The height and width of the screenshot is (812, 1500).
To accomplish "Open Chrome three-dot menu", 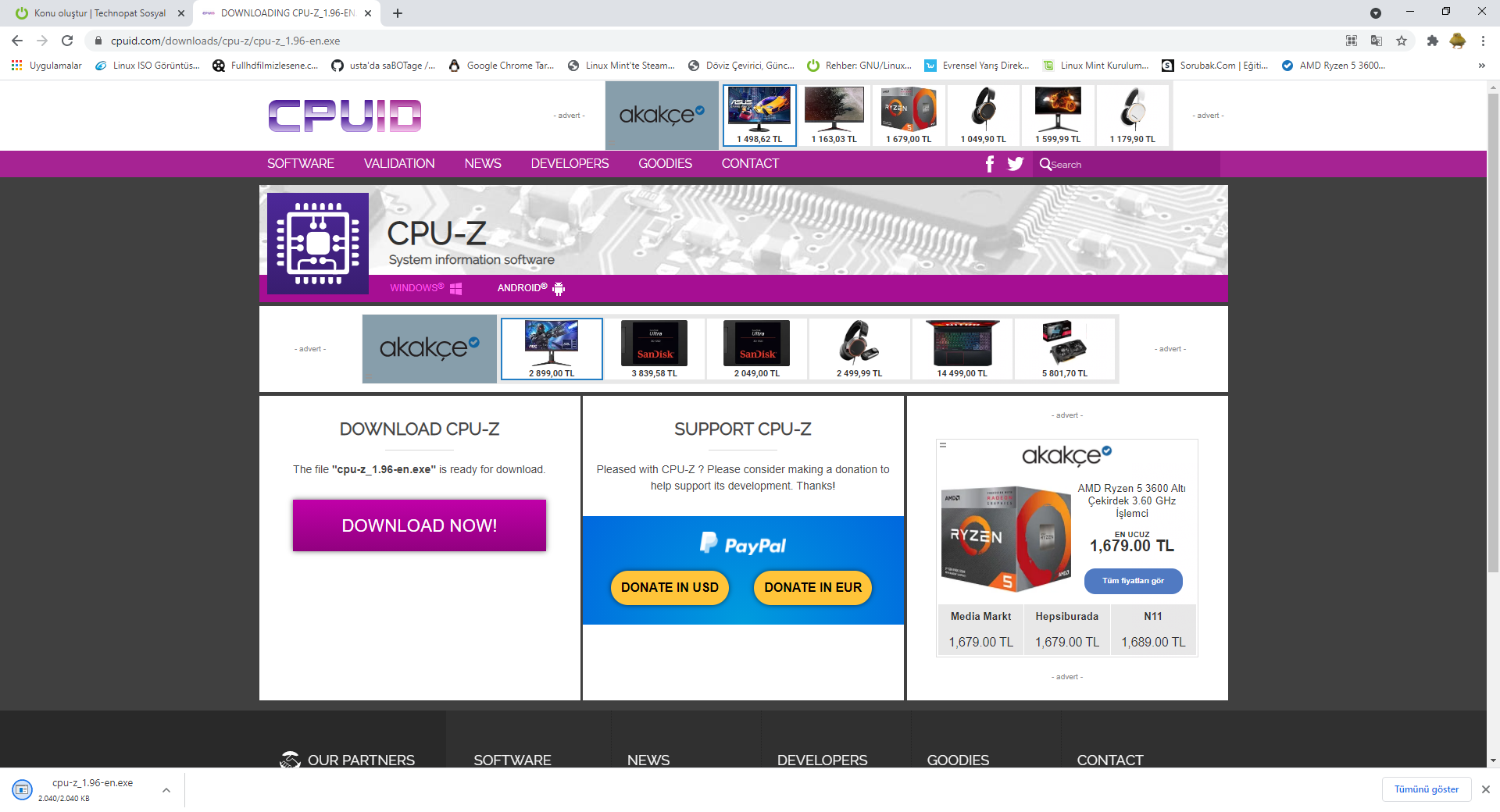I will tap(1483, 41).
